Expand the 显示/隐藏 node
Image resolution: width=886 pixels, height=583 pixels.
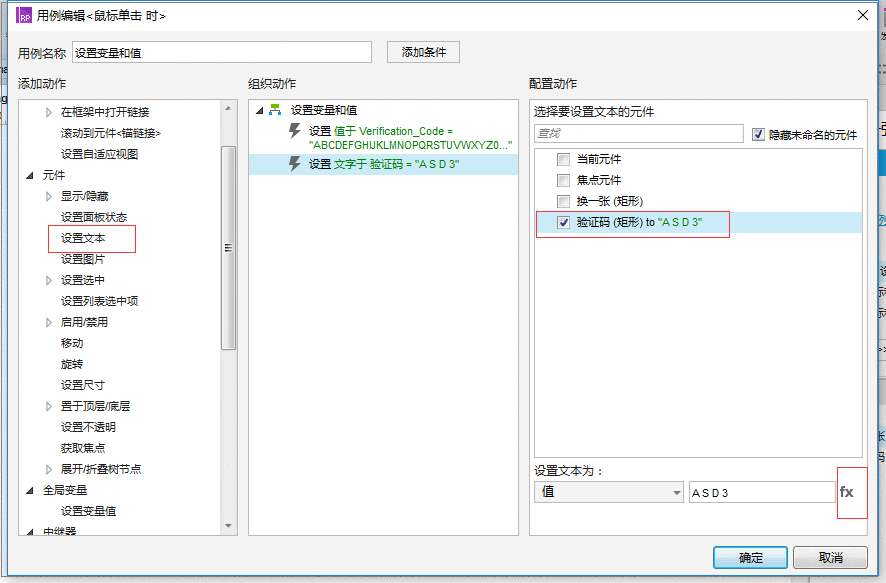(49, 197)
